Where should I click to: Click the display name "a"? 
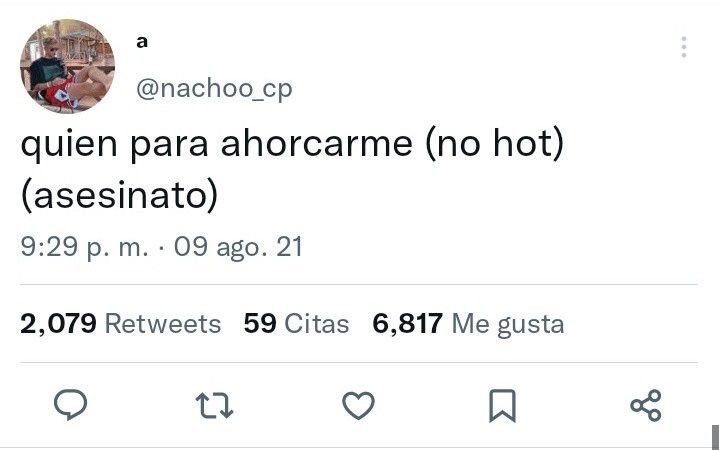pyautogui.click(x=142, y=42)
